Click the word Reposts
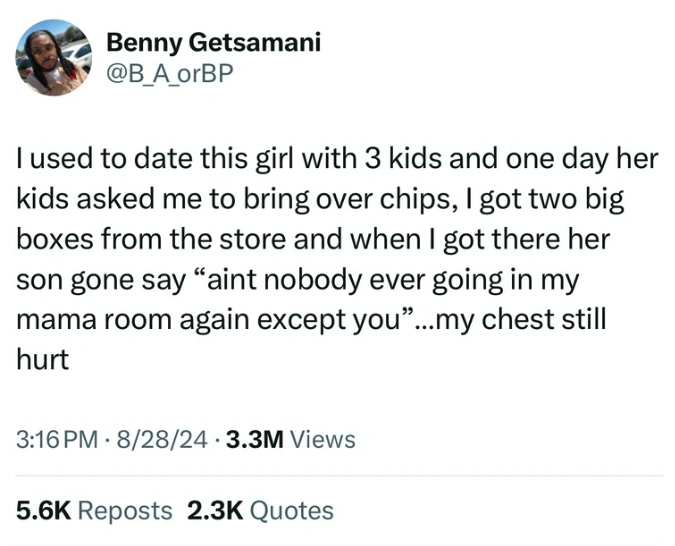This screenshot has height=546, width=675. (x=124, y=510)
